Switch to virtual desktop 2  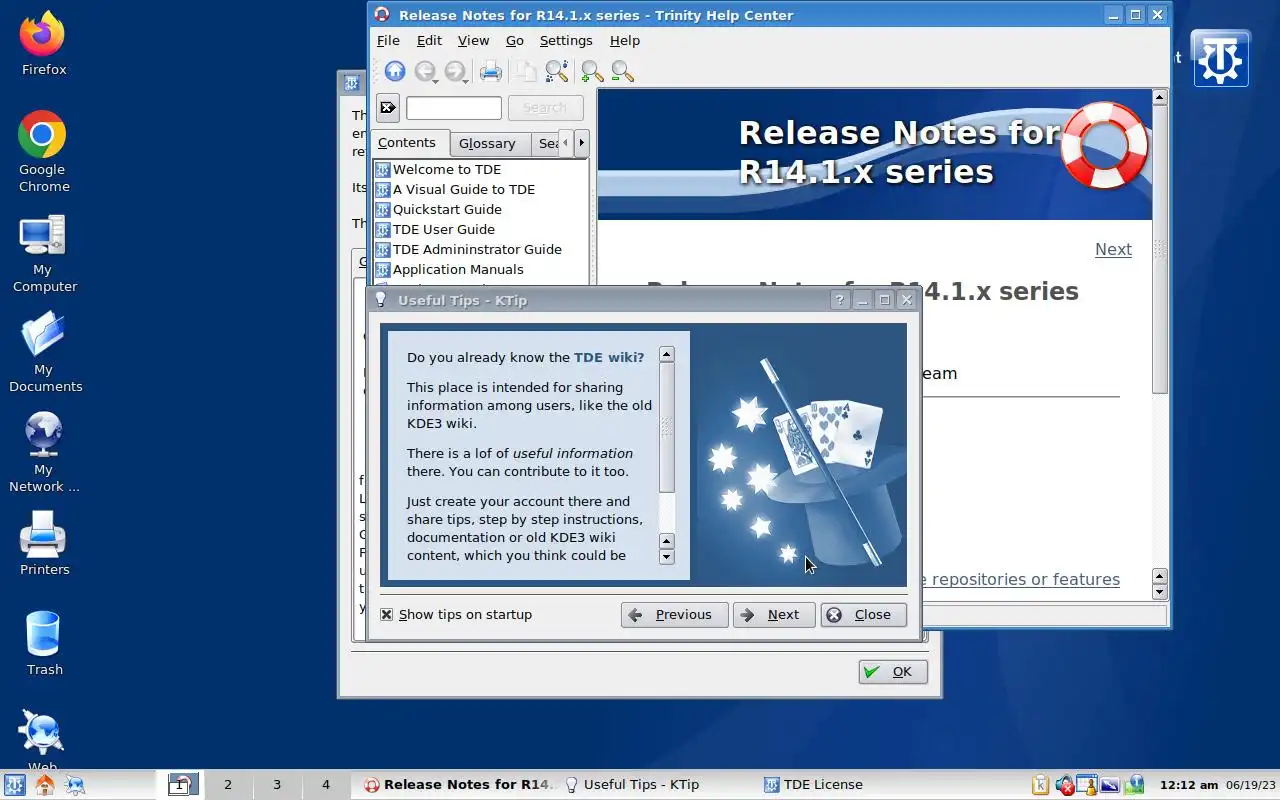click(x=228, y=785)
